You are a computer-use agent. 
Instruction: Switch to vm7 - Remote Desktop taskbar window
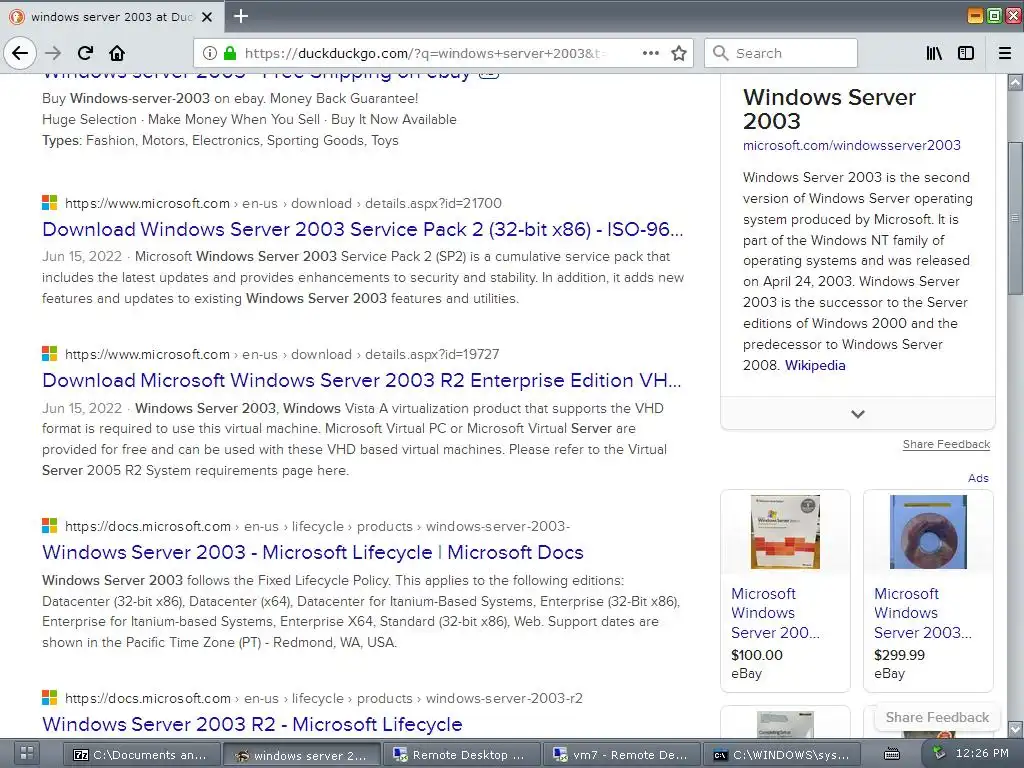[621, 754]
